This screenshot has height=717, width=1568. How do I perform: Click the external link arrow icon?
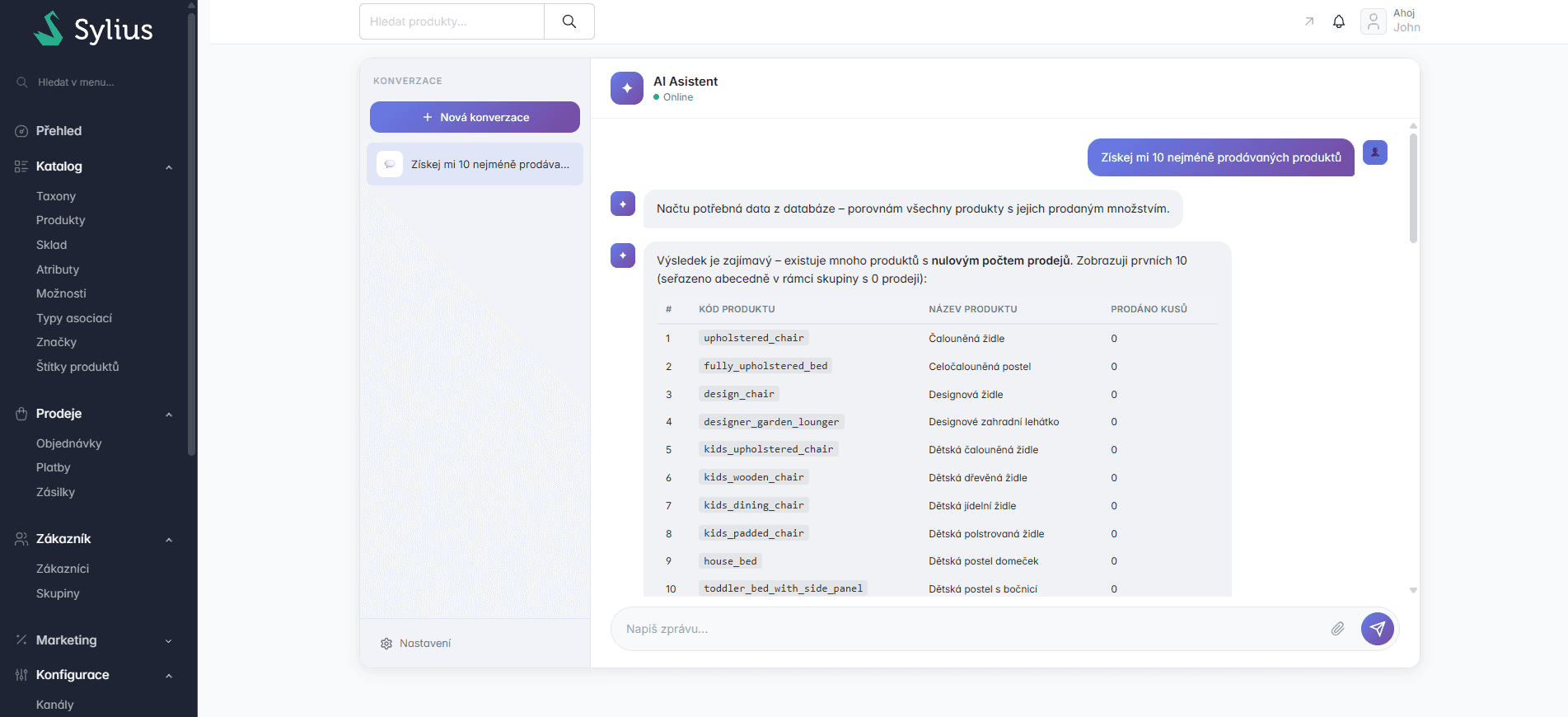[x=1308, y=21]
